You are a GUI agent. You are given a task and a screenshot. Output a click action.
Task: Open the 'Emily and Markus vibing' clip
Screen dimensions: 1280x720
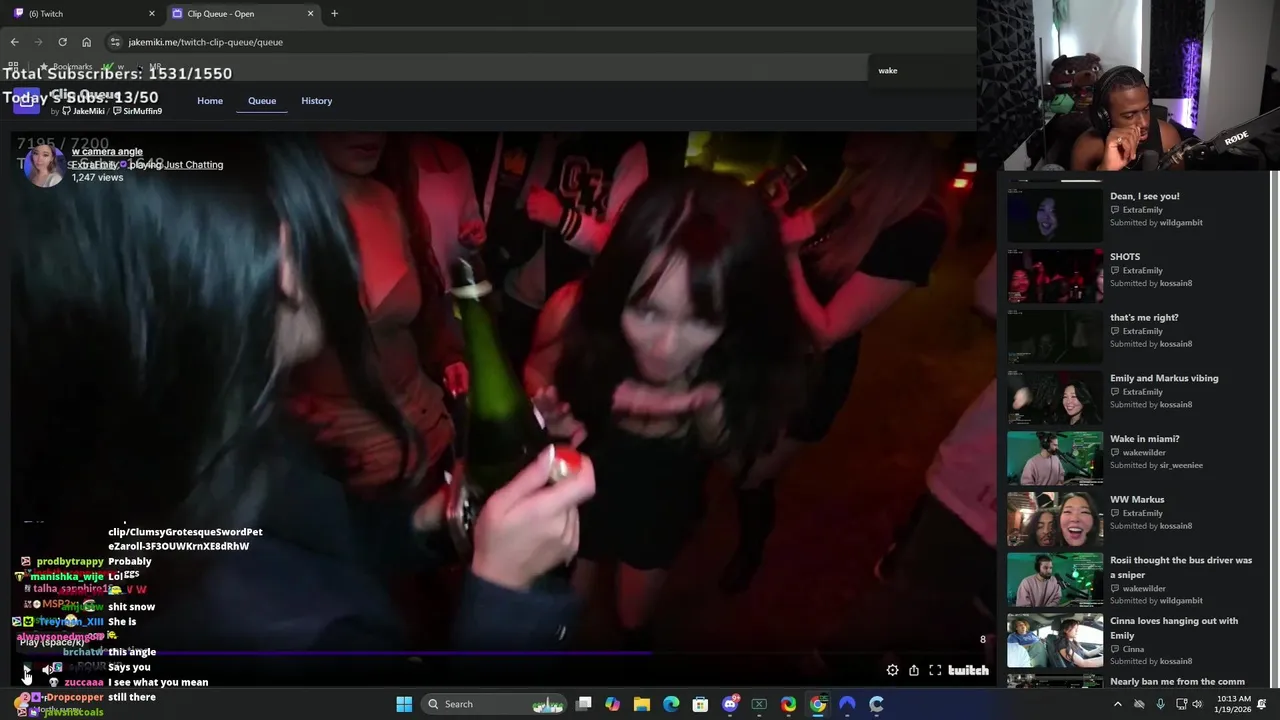(x=1055, y=397)
